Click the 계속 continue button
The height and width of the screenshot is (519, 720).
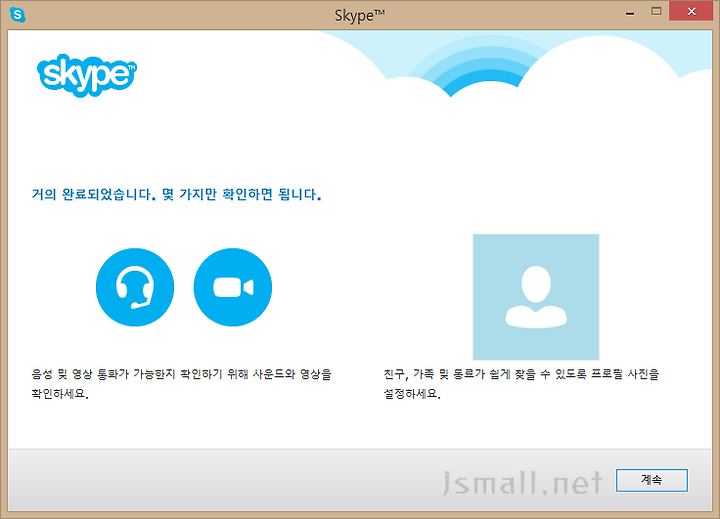click(x=652, y=480)
